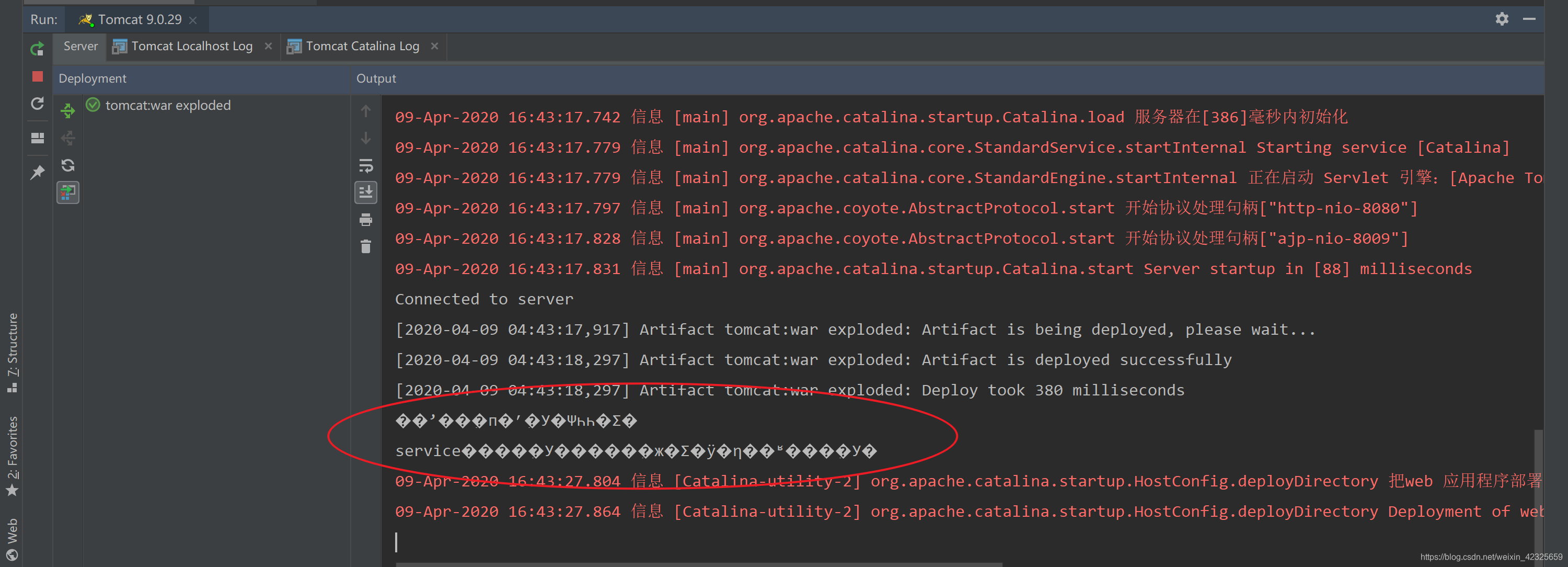Click the 'Artifact is deployed successfully' line
Viewport: 1568px width, 567px height.
813,360
